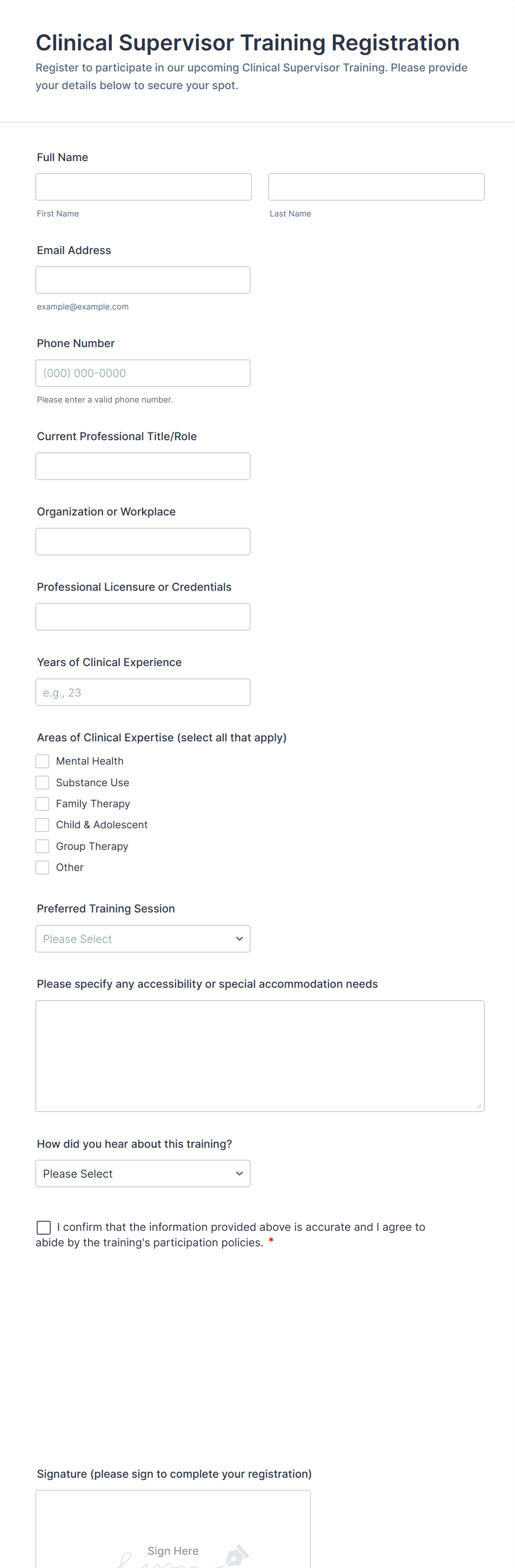Select the Child & Adolescent checkbox
Screen dimensions: 515x1568
[42, 825]
